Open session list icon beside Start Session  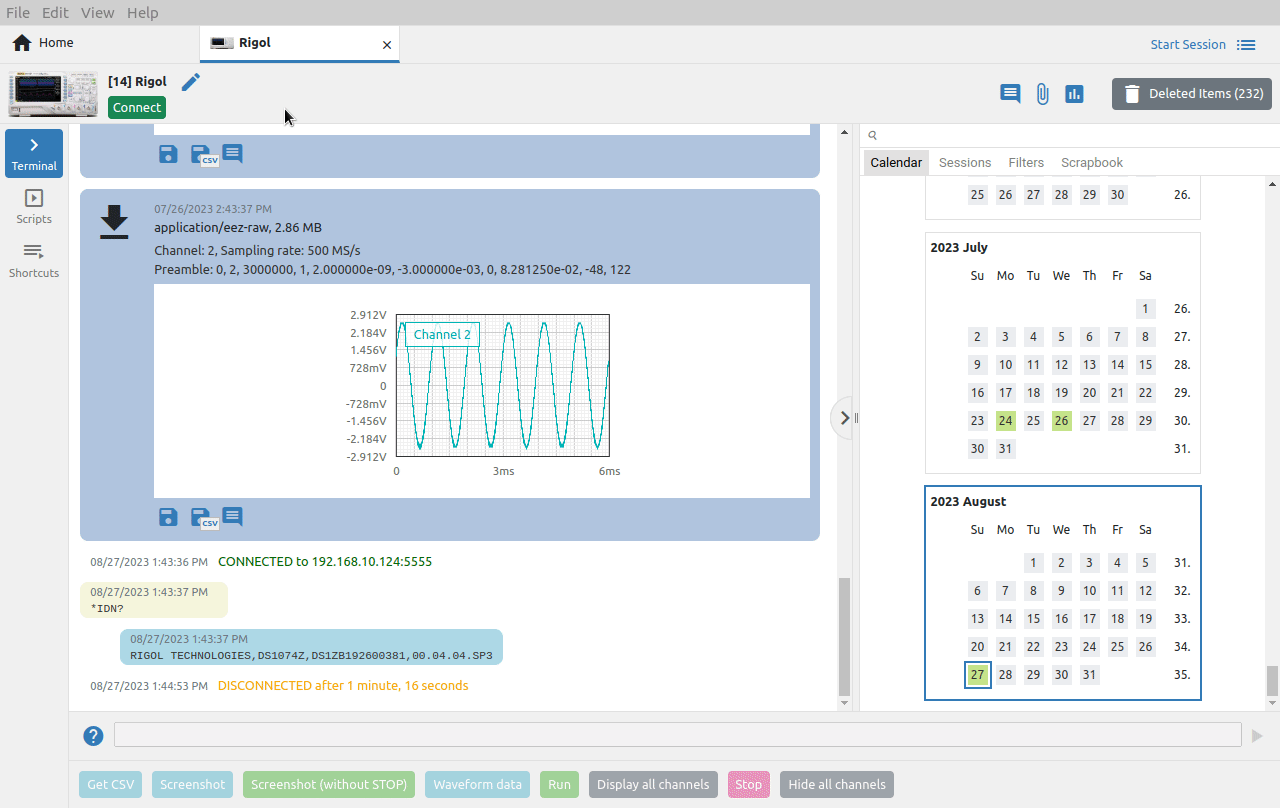(x=1246, y=45)
